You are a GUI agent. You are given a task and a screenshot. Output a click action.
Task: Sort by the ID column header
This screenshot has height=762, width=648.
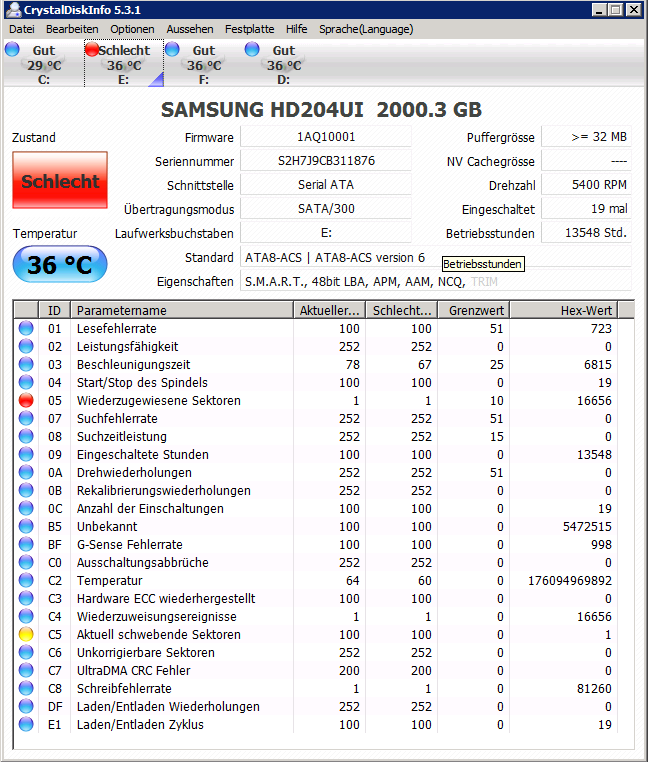pos(54,310)
